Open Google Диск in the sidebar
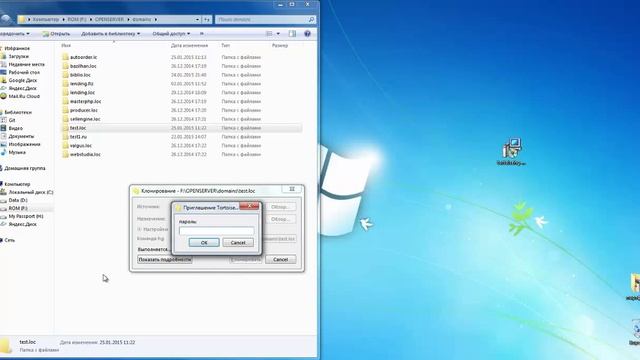 (x=23, y=80)
